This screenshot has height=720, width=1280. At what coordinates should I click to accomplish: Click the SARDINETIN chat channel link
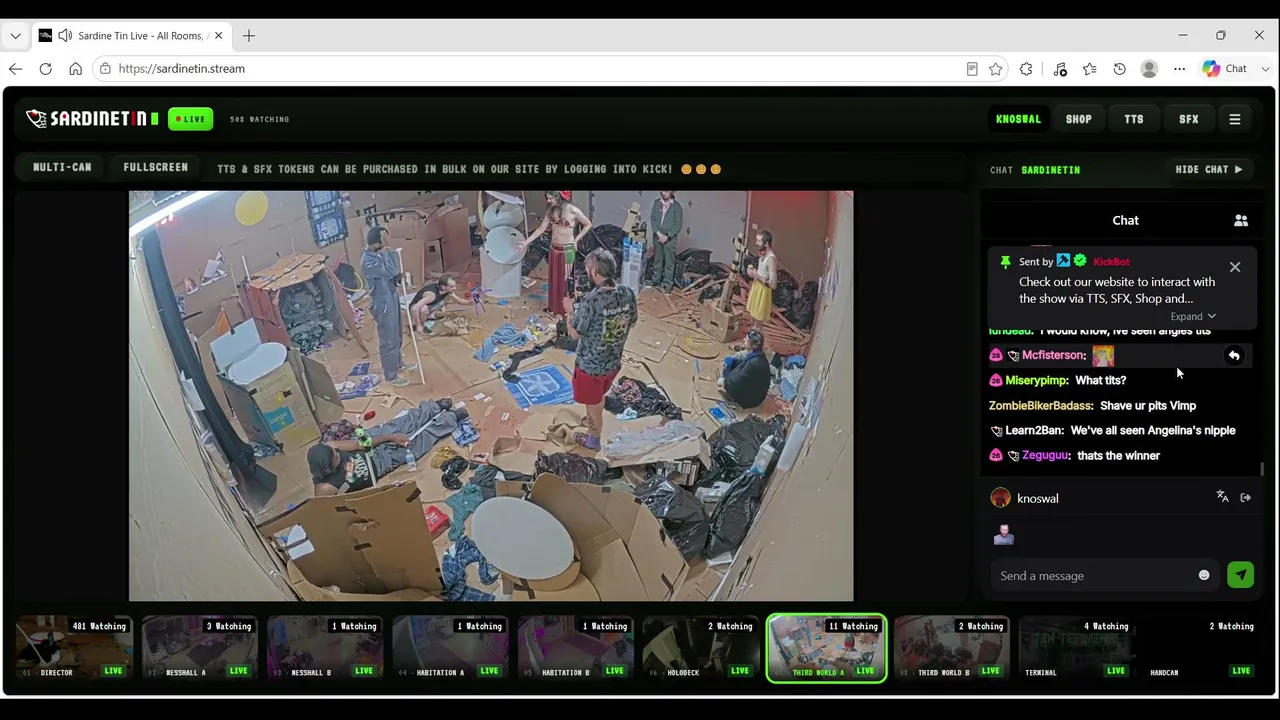coord(1050,170)
